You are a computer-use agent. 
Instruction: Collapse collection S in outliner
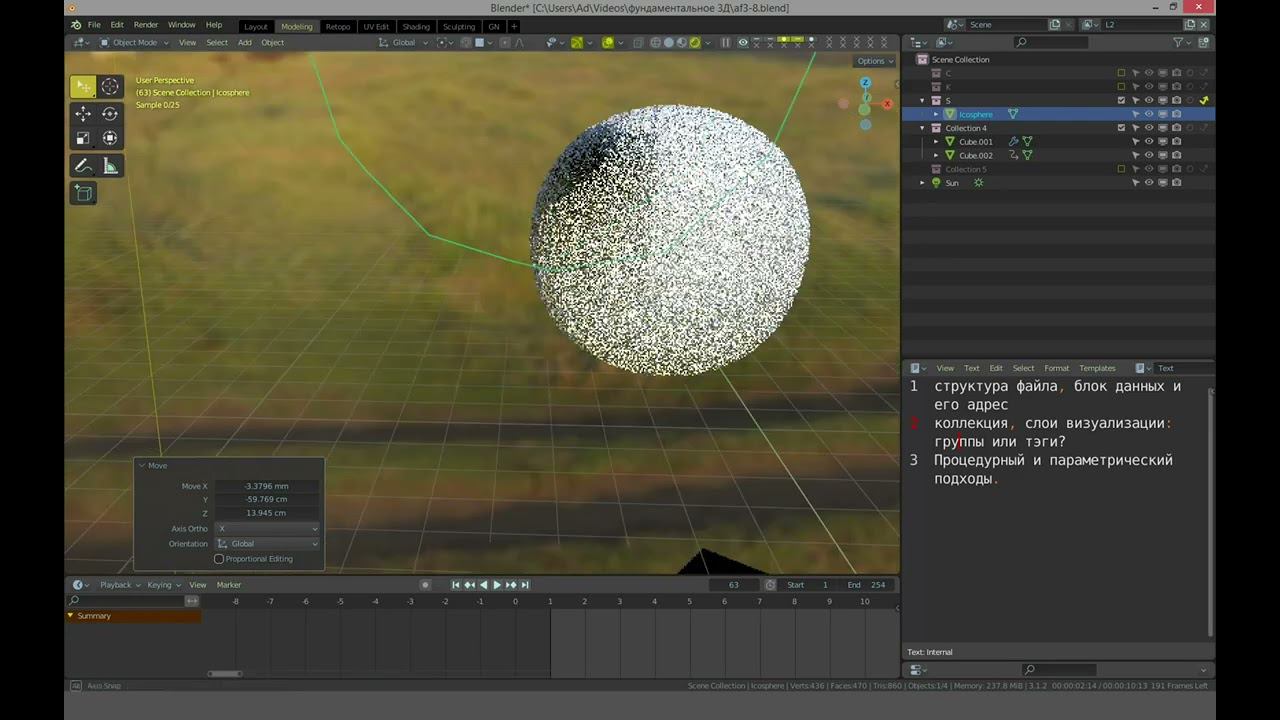pos(922,100)
